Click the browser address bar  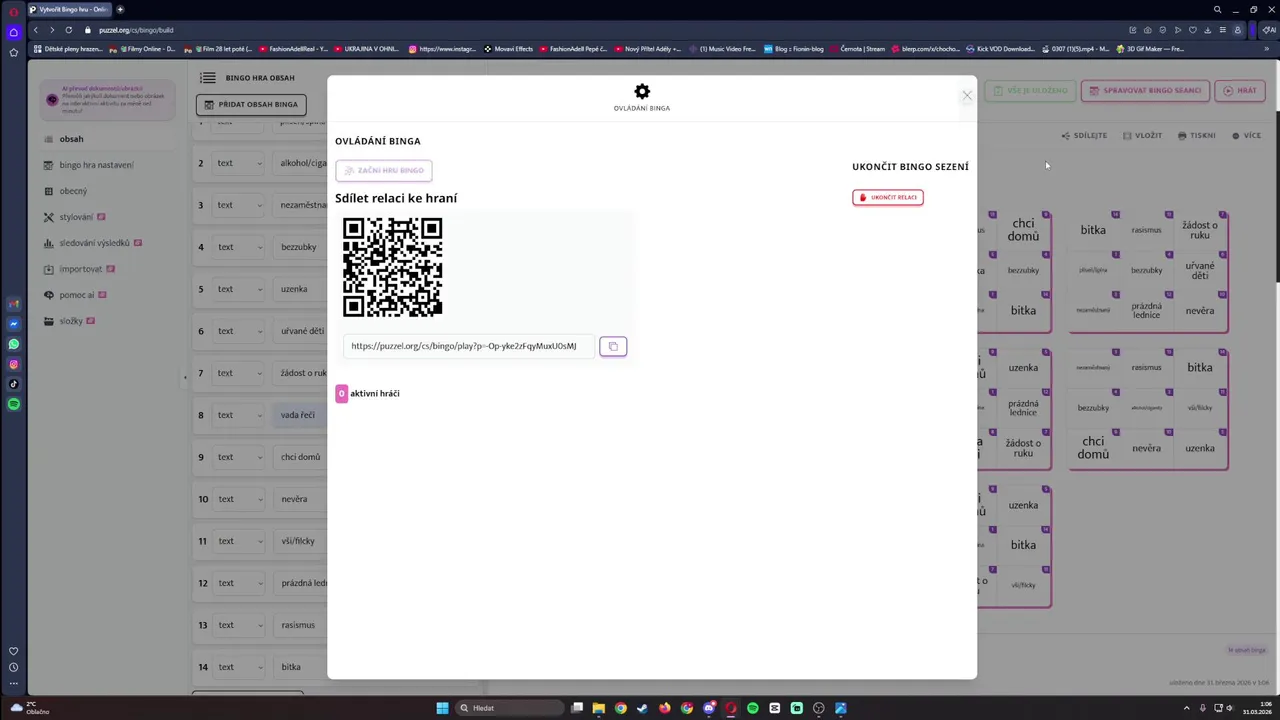point(600,30)
